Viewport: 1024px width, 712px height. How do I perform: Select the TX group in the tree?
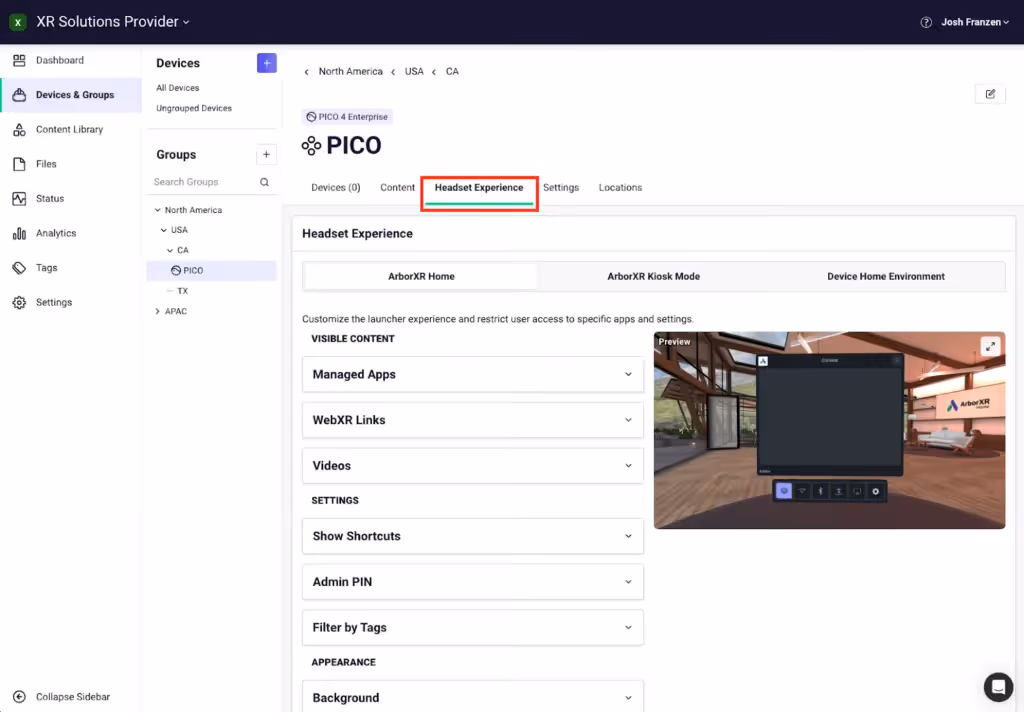182,291
